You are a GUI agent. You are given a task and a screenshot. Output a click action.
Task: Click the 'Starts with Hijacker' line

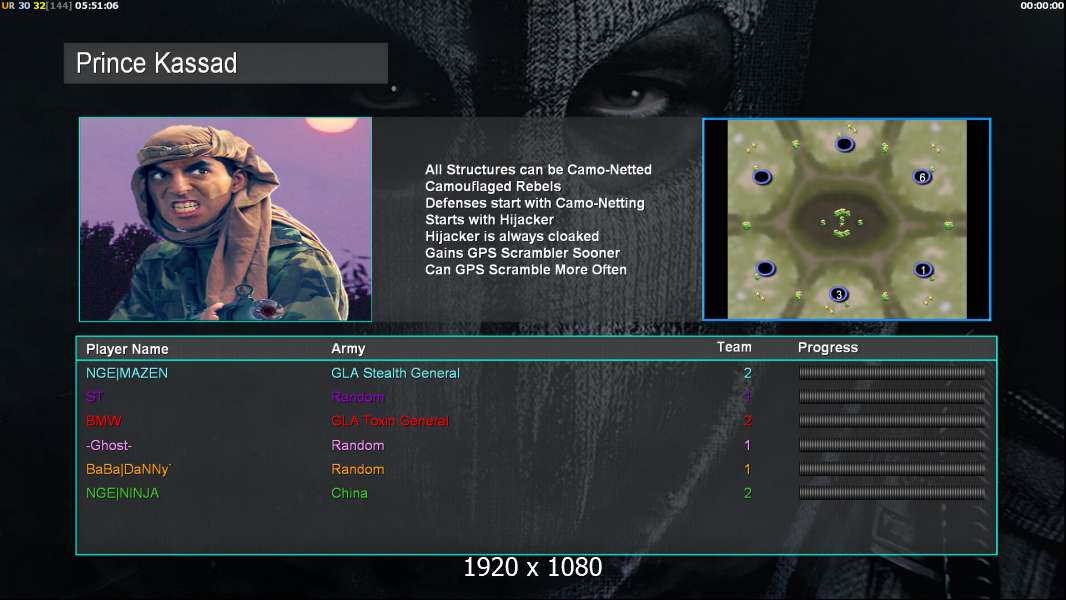pyautogui.click(x=489, y=219)
